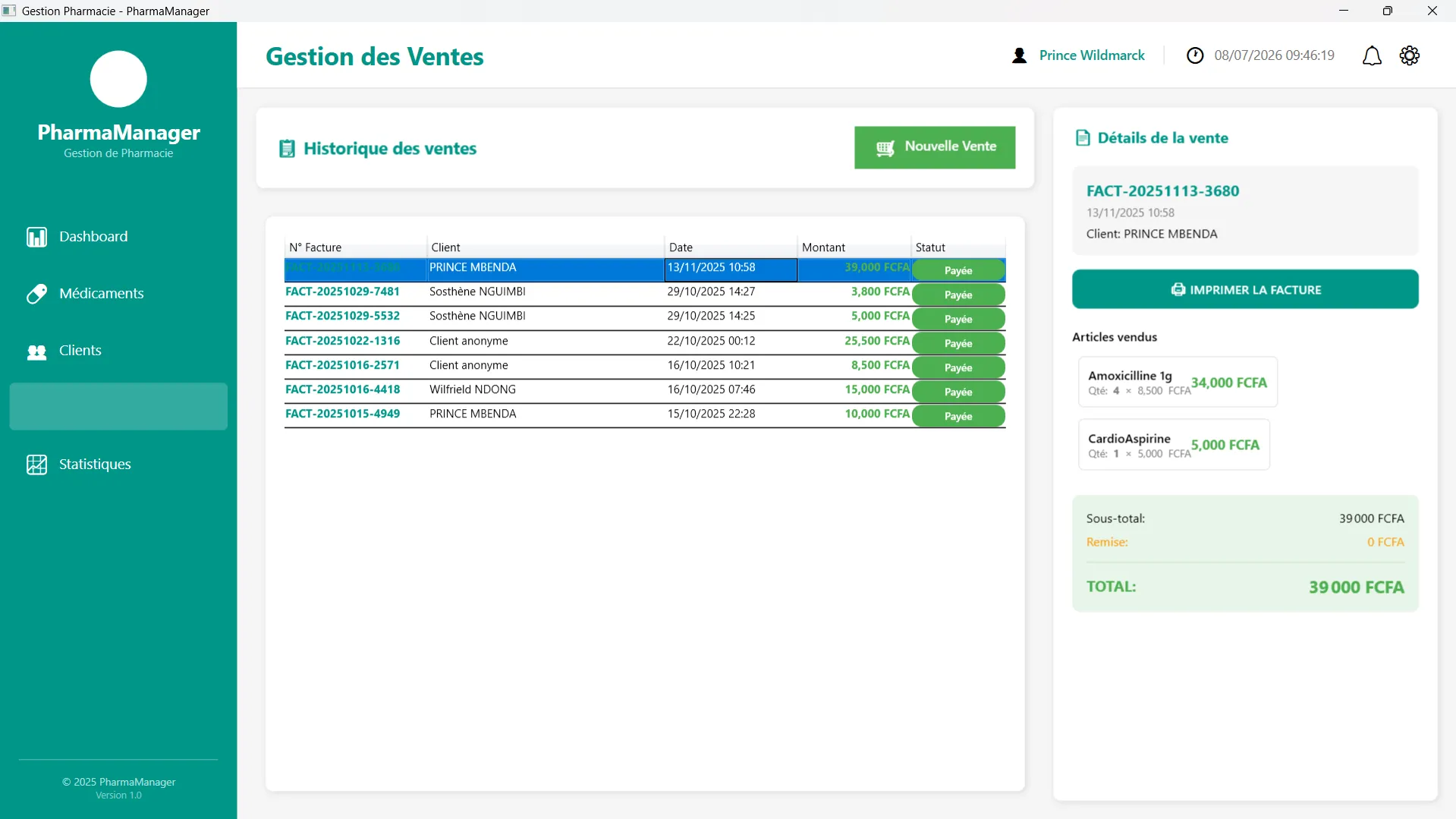1456x819 pixels.
Task: Sort by N° Facture column header
Action: [355, 247]
